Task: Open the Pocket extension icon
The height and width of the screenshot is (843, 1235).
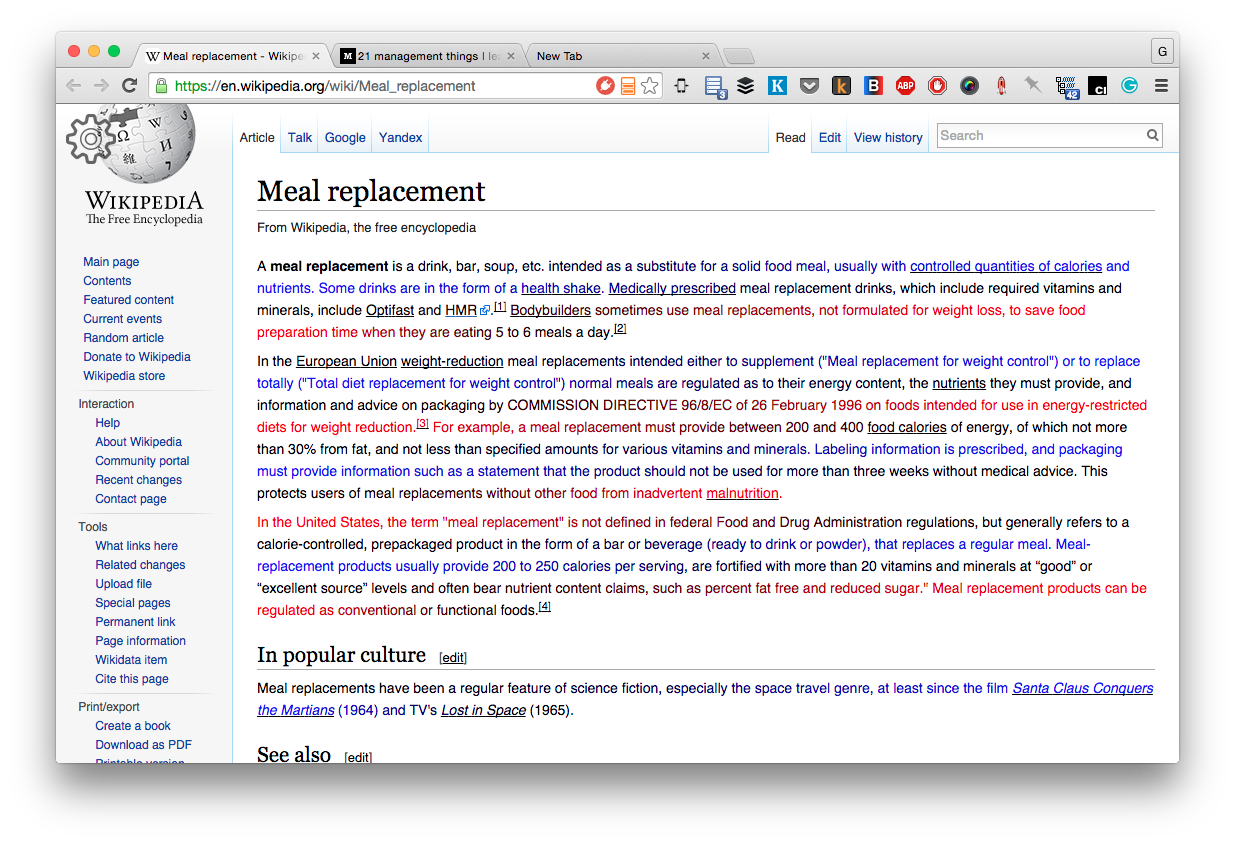Action: click(x=810, y=86)
